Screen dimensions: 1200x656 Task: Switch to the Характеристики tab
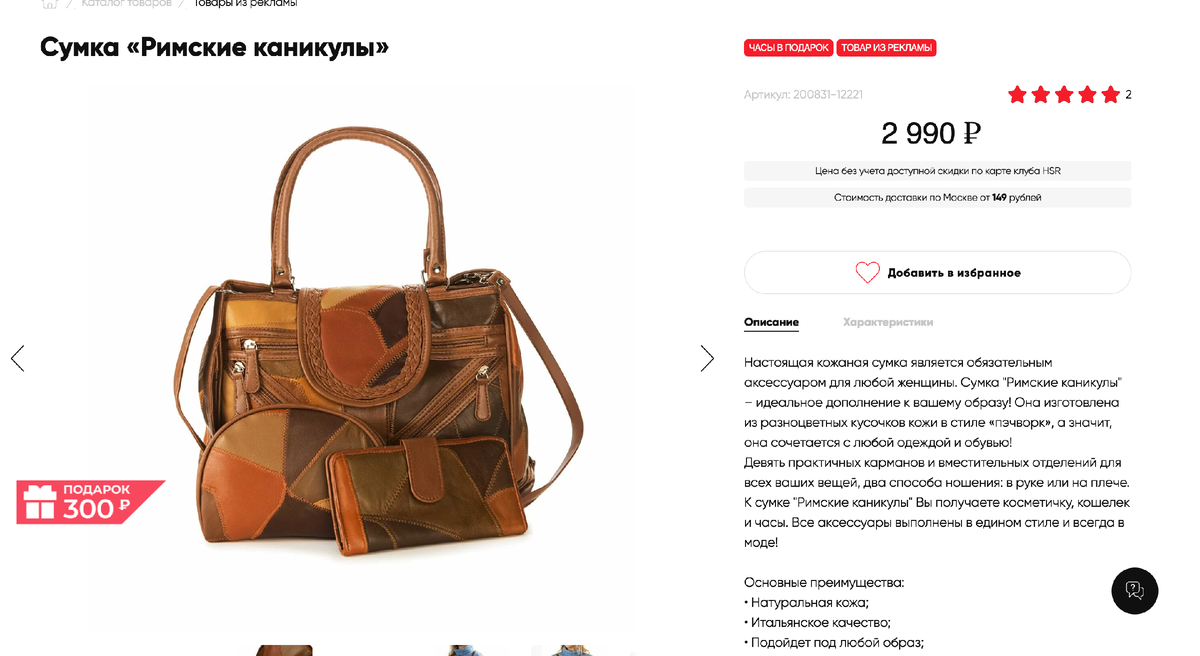tap(888, 322)
